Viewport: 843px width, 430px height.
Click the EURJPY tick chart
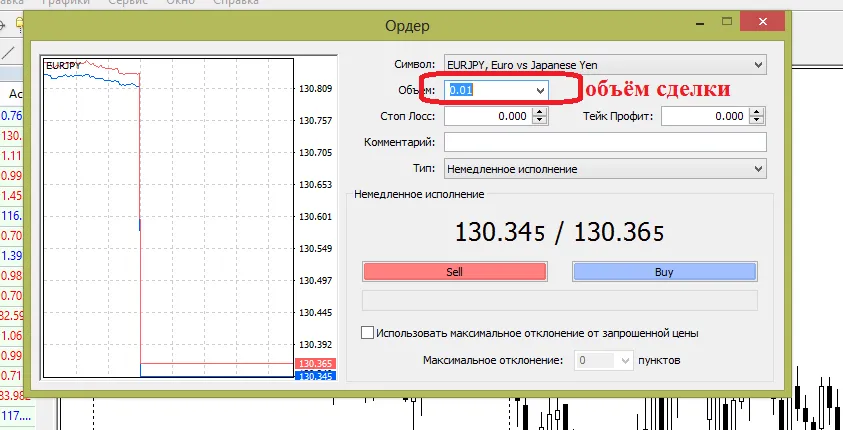point(168,217)
